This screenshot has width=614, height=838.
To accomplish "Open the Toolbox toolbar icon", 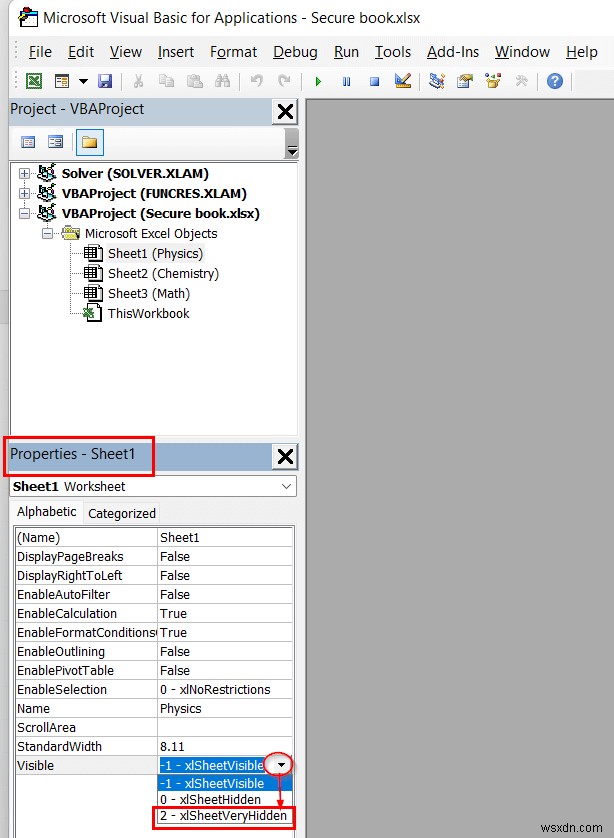I will coord(521,81).
